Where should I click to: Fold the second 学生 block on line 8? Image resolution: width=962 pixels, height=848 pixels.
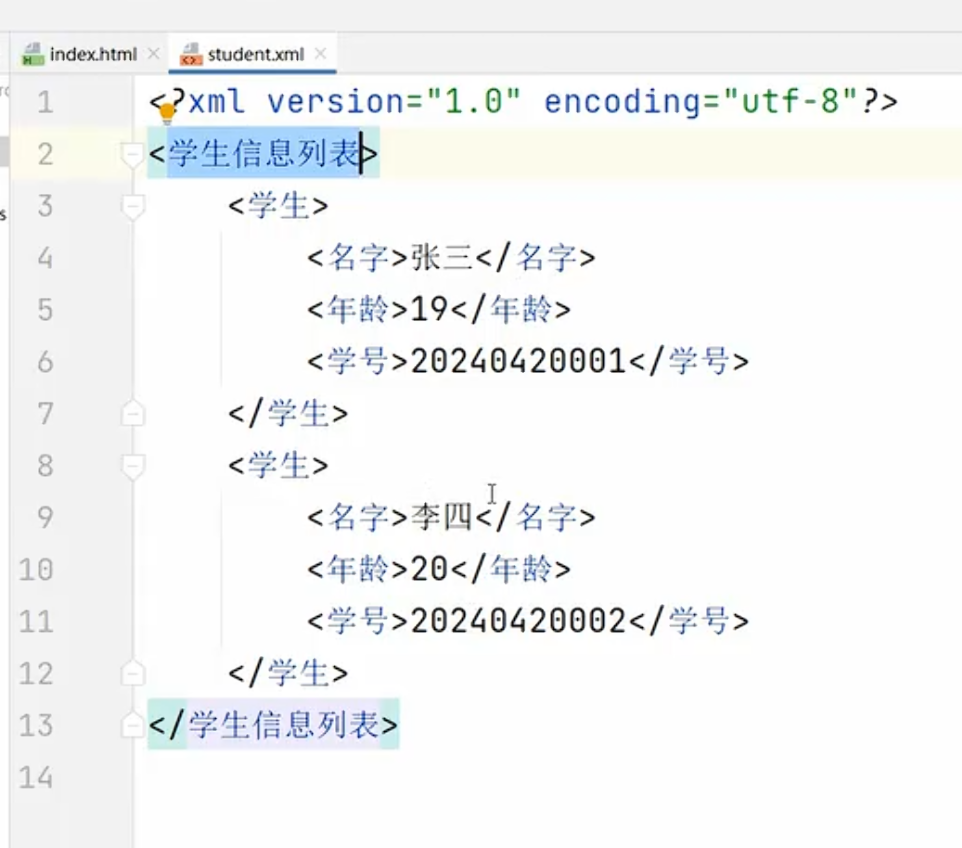(x=132, y=465)
